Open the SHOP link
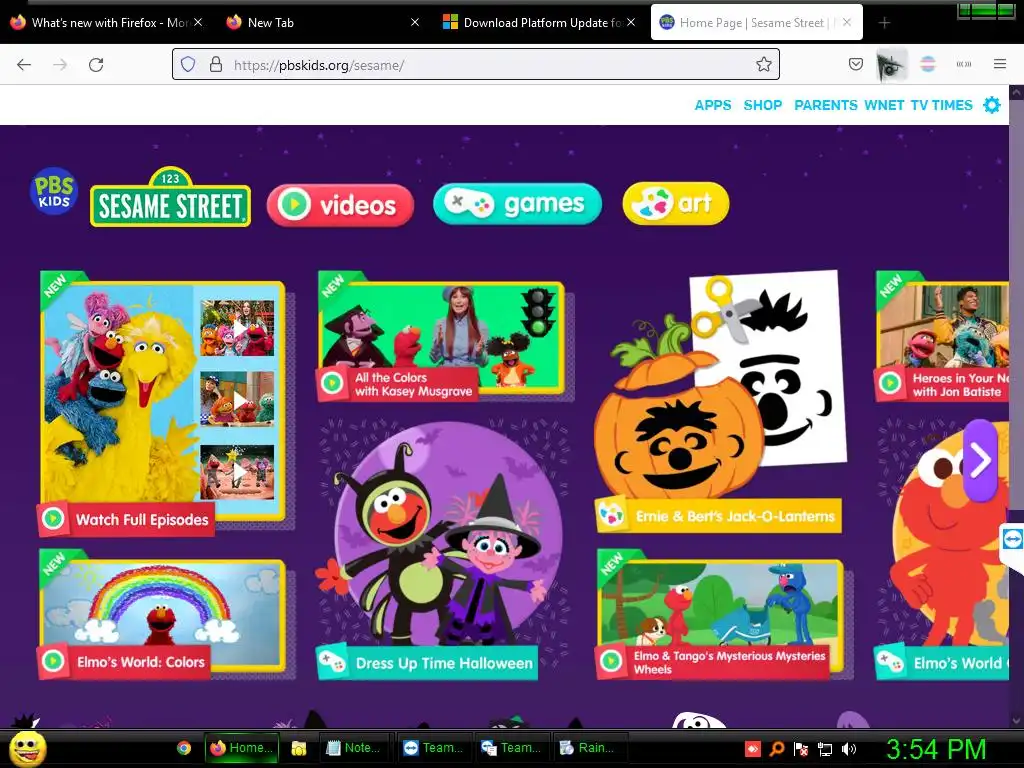 (762, 105)
